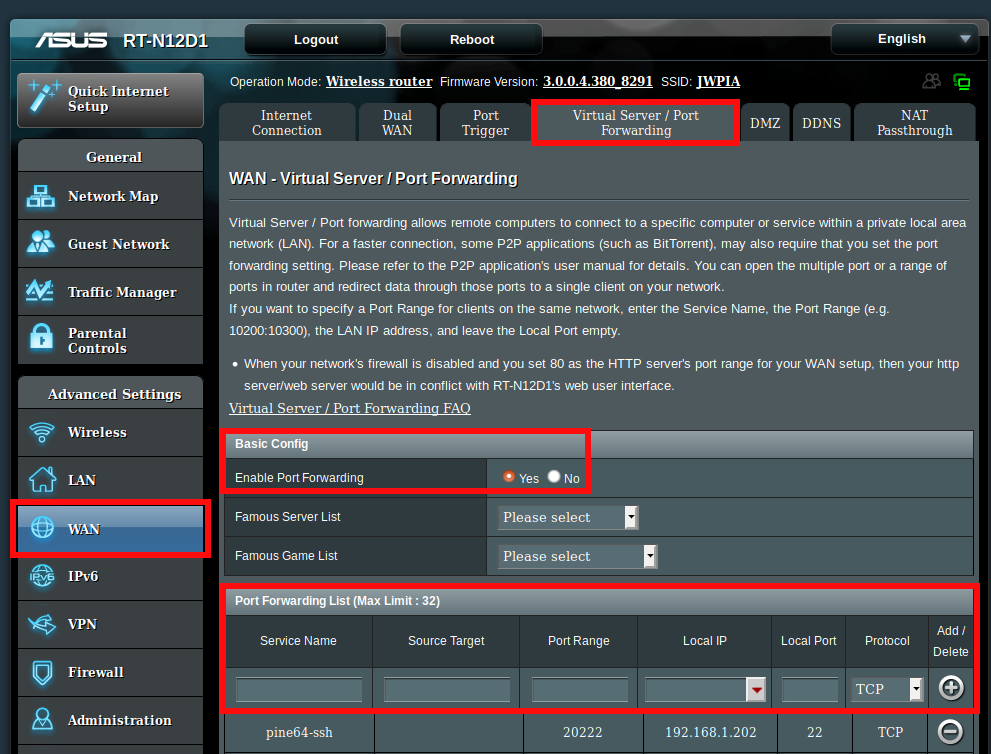Open WAN settings menu item
Viewport: 991px width, 754px height.
click(x=111, y=528)
